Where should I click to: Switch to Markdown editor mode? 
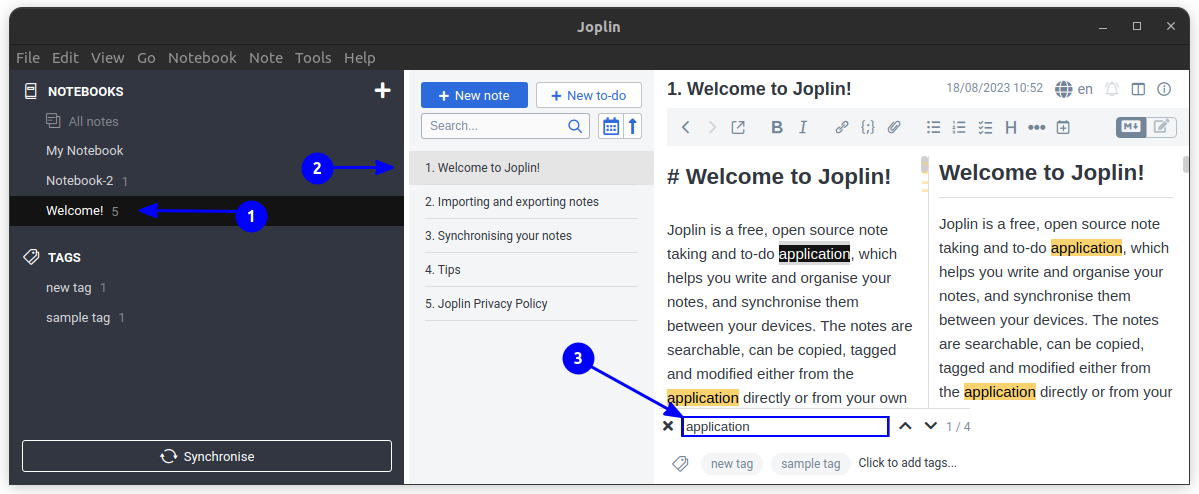click(1132, 127)
